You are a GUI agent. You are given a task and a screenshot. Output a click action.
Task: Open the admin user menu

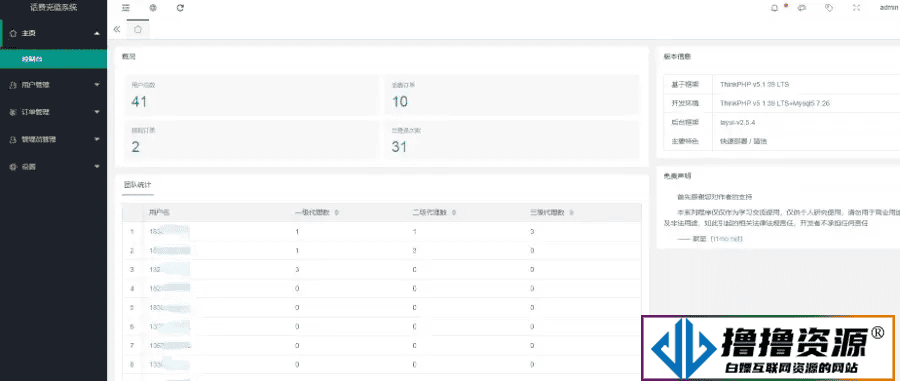(x=888, y=7)
